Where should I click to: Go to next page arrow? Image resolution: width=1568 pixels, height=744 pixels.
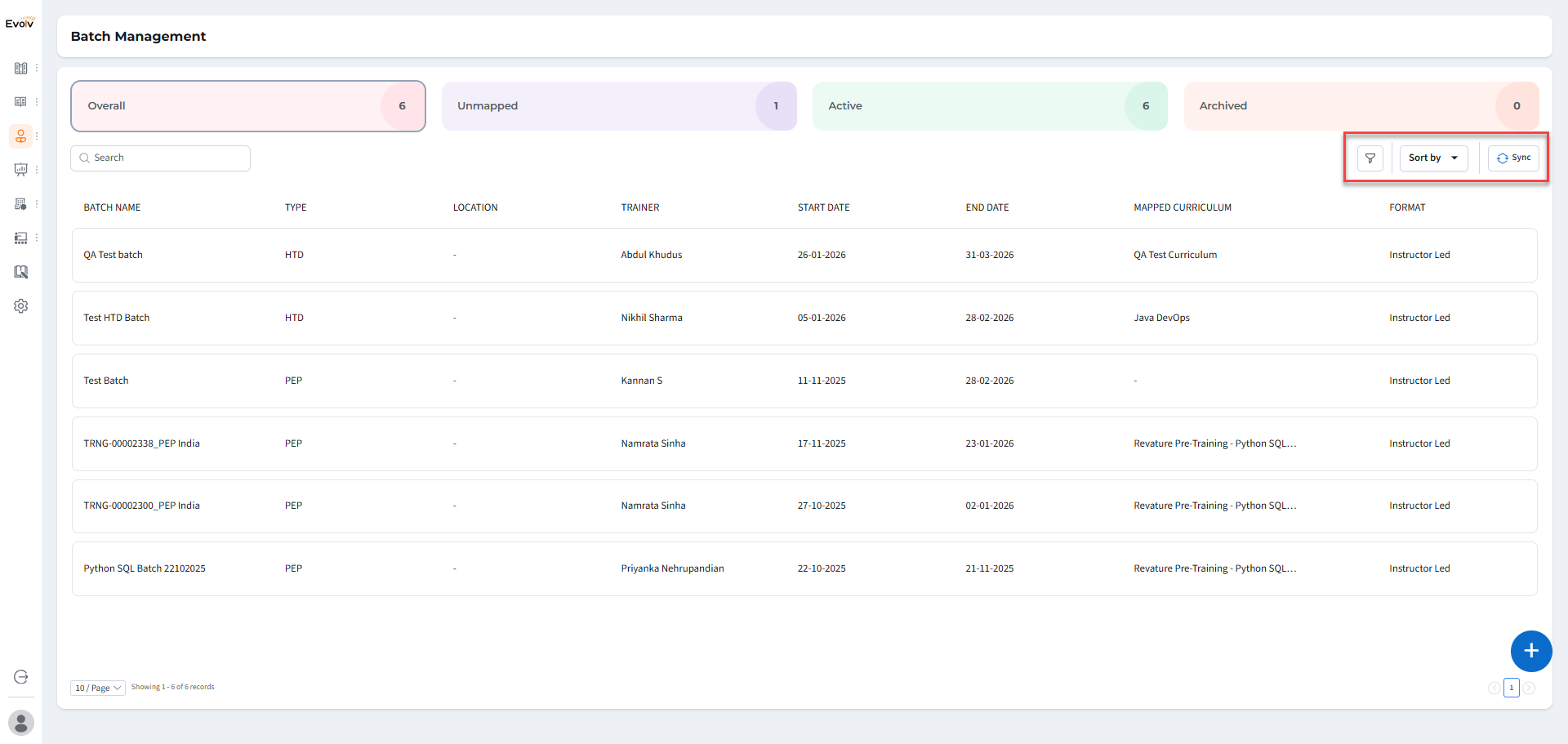coord(1529,688)
